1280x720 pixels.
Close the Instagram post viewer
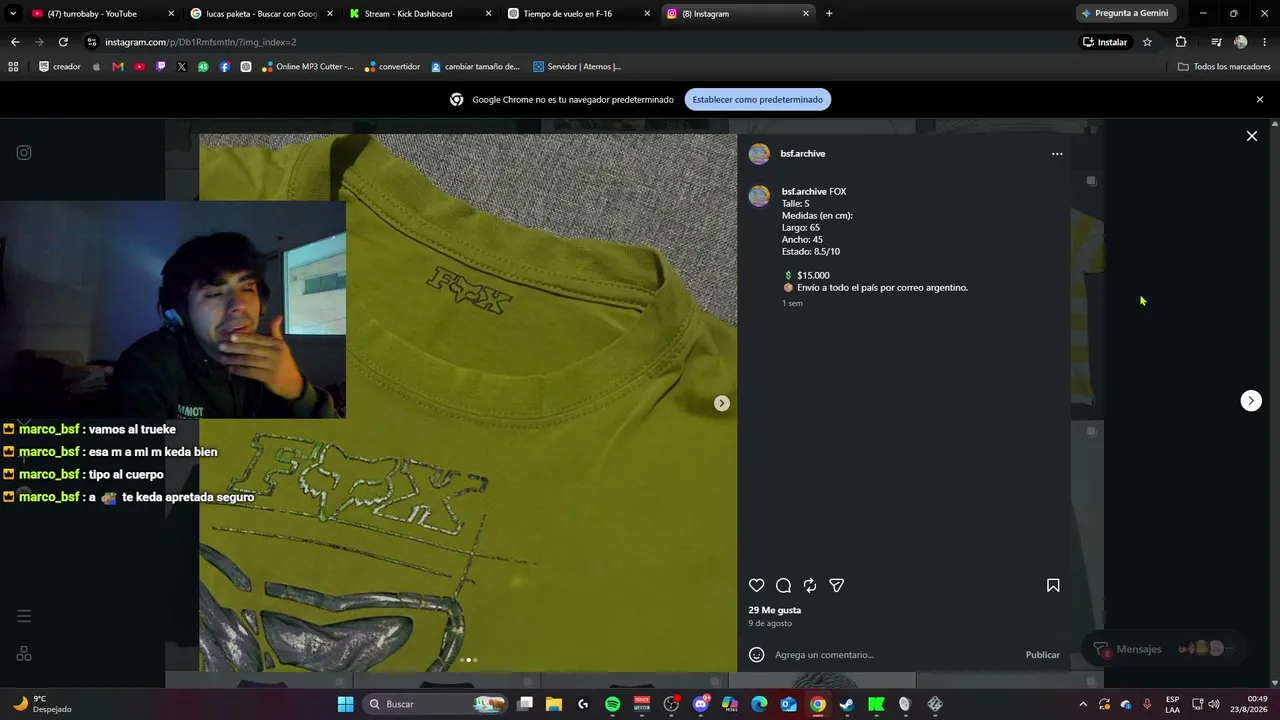pos(1252,136)
